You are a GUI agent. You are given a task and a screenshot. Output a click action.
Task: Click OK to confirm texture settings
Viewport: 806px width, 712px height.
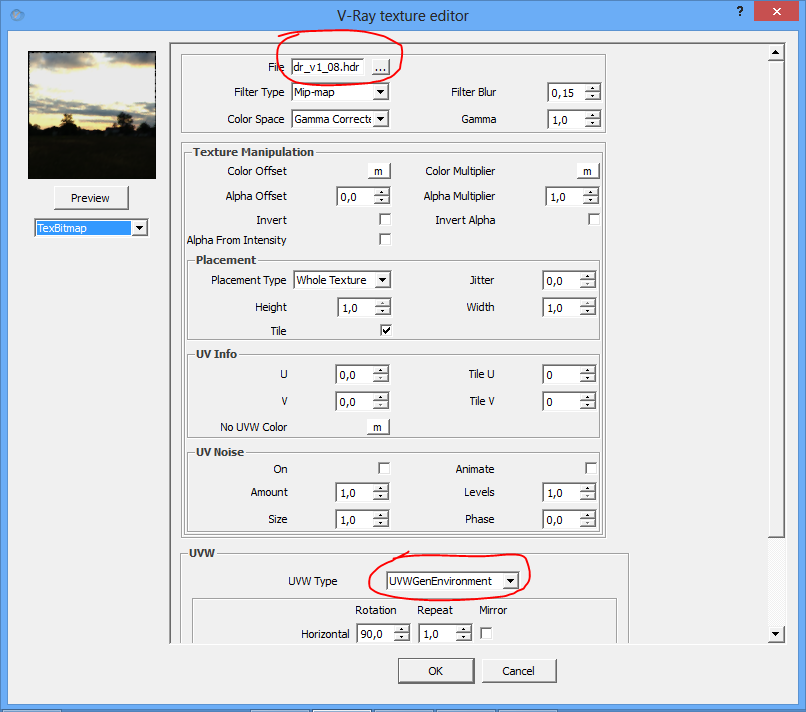point(436,671)
